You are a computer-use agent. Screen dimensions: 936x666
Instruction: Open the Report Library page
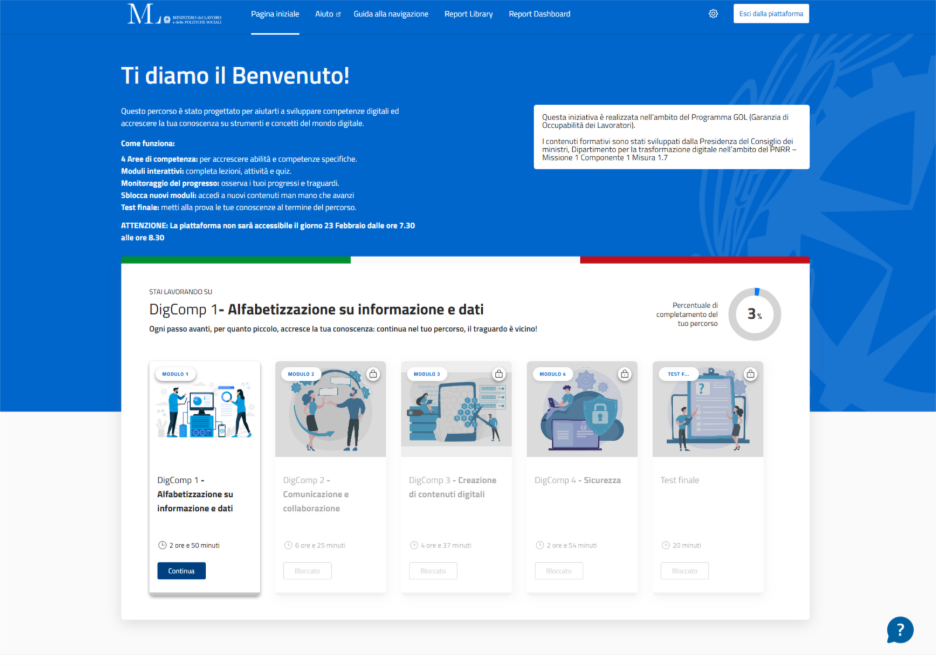(469, 14)
